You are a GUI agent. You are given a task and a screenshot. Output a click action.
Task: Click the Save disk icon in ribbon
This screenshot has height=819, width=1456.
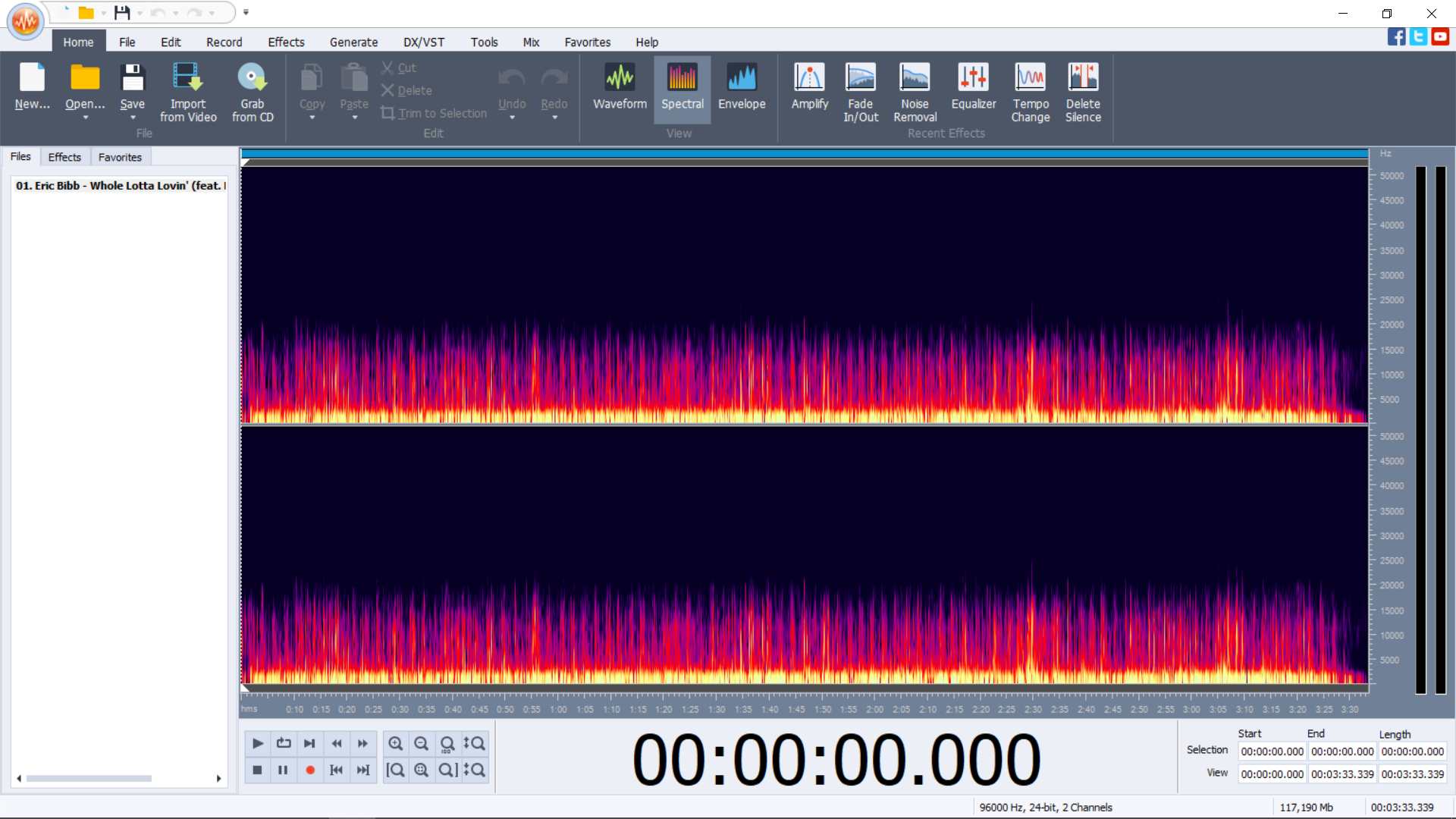pyautogui.click(x=132, y=77)
